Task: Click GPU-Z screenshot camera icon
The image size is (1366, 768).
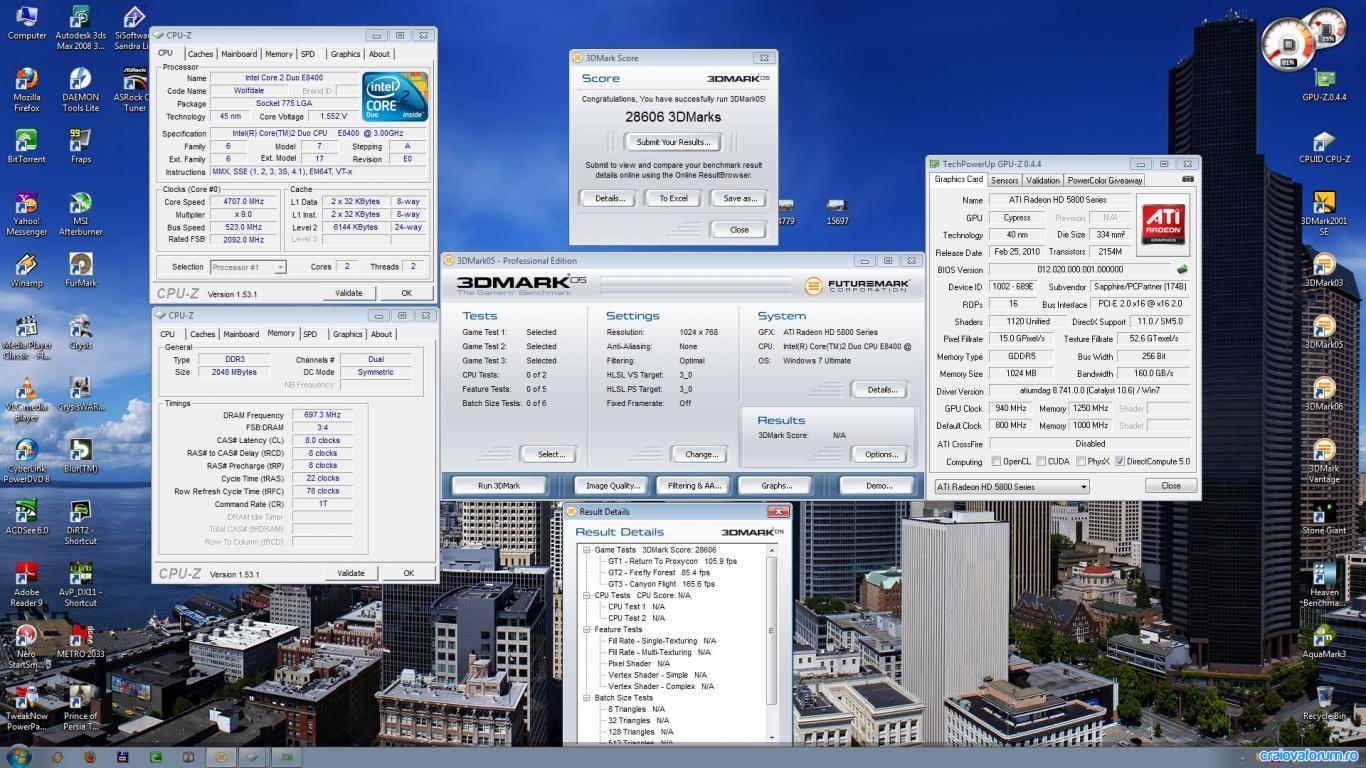Action: coord(1188,180)
